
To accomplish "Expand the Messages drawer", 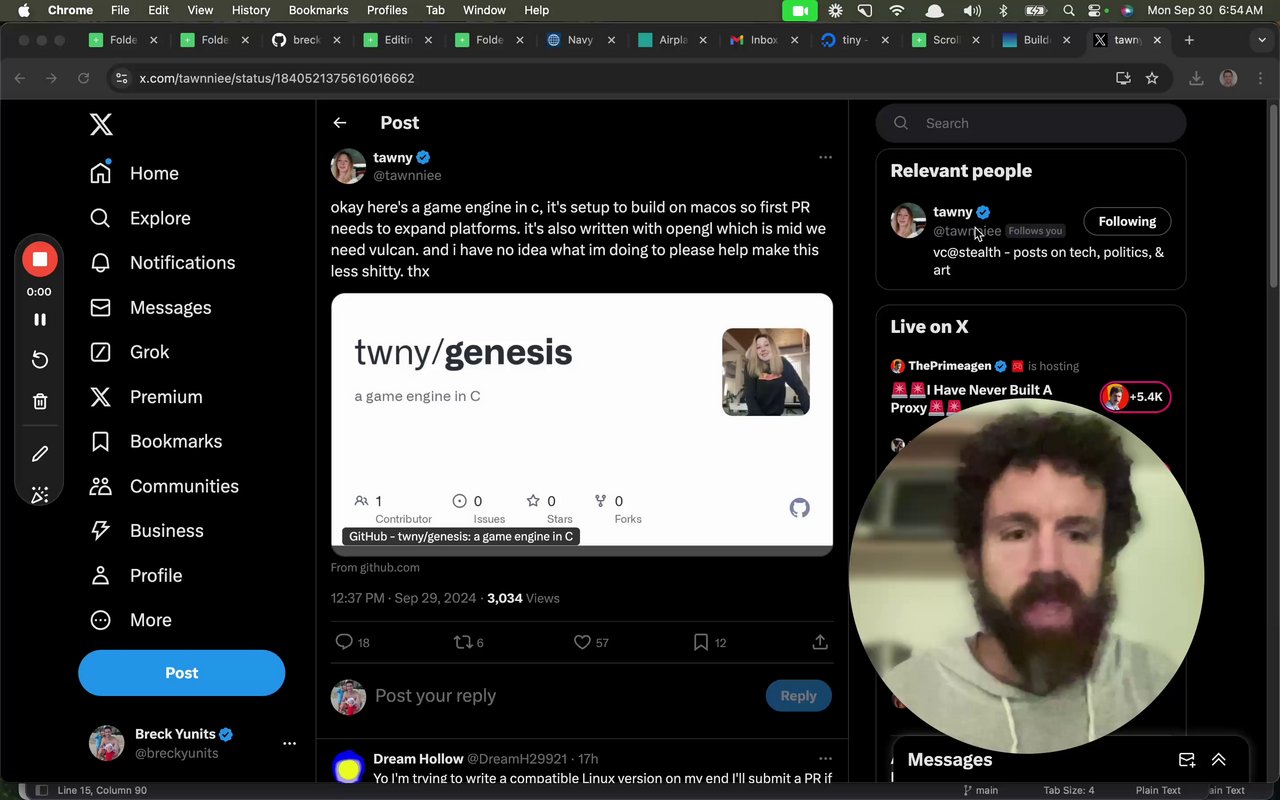I will point(1219,760).
